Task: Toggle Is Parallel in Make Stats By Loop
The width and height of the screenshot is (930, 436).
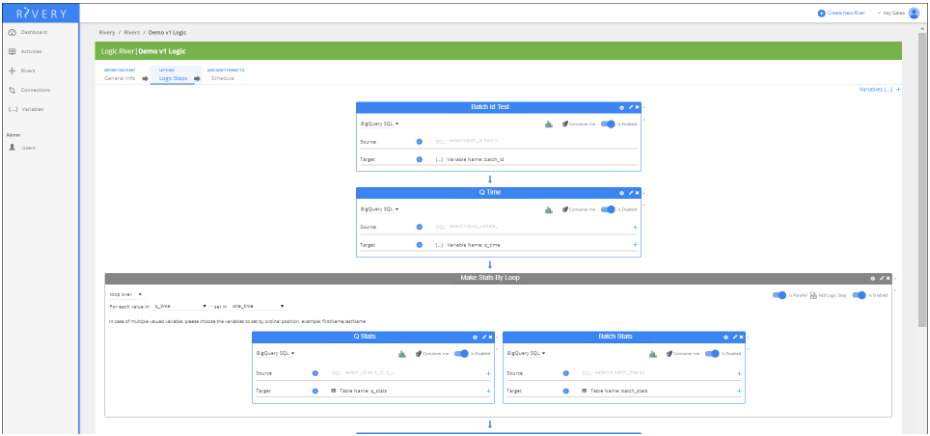Action: tap(781, 294)
